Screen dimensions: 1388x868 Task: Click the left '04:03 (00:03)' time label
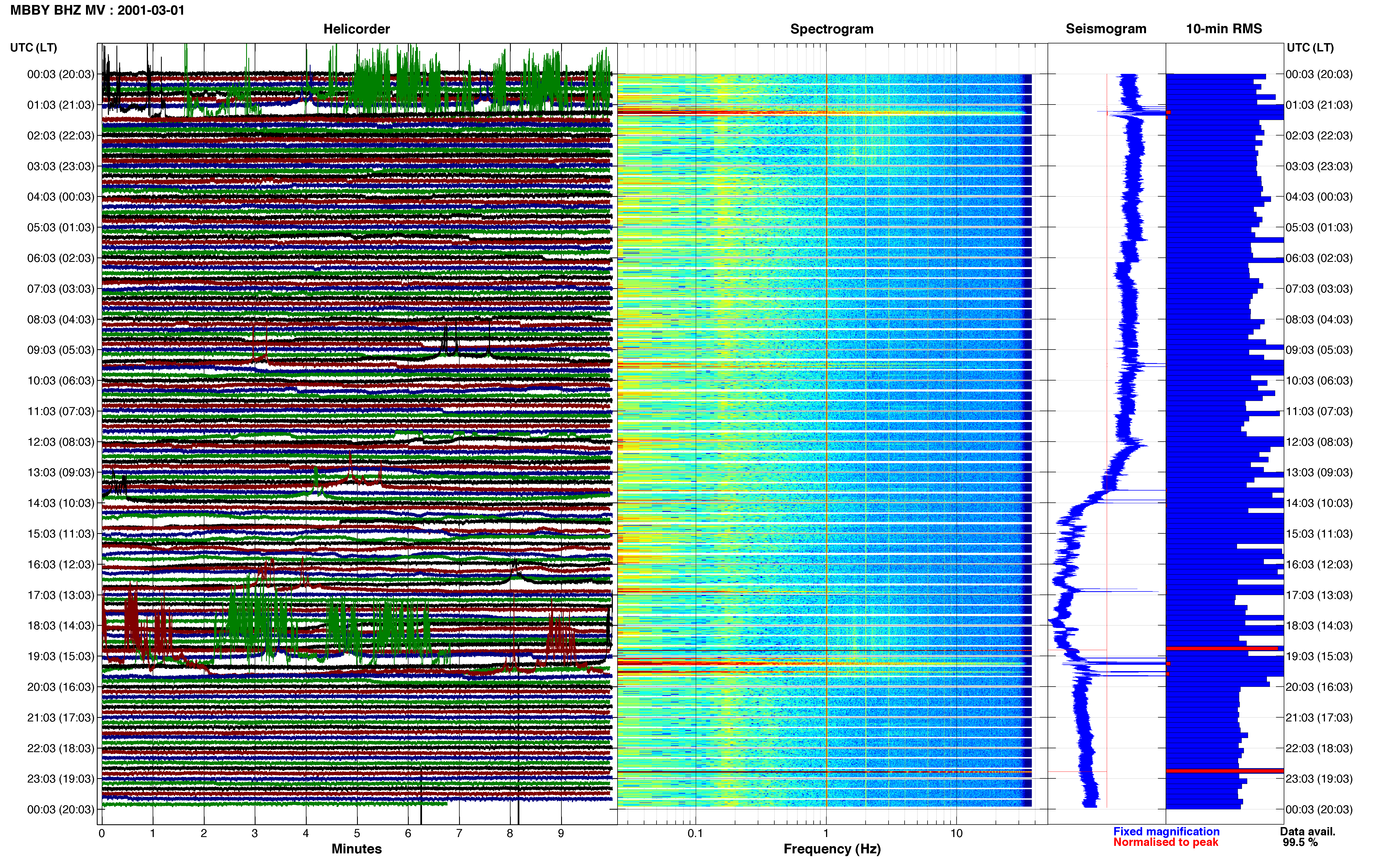[x=61, y=197]
